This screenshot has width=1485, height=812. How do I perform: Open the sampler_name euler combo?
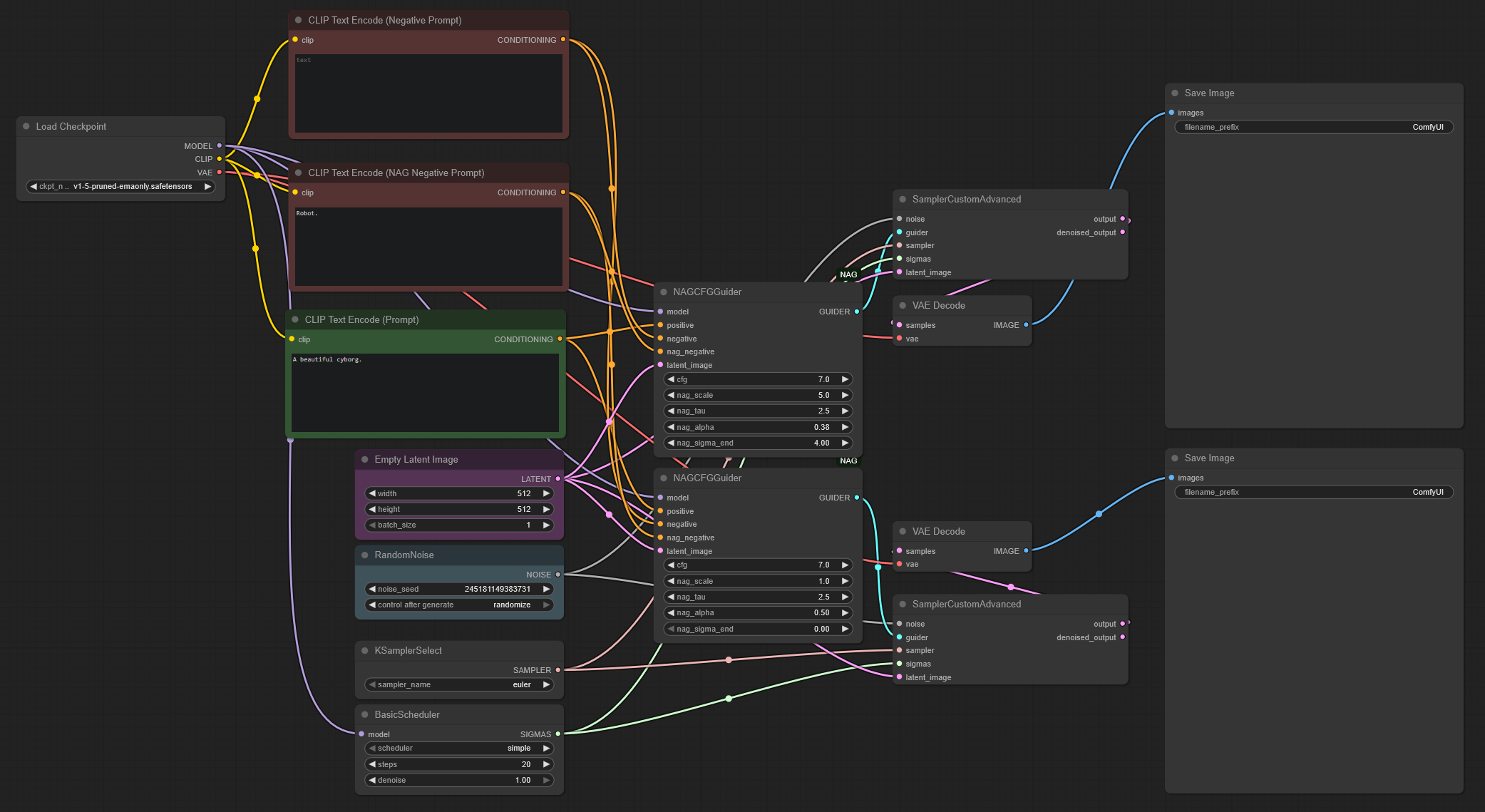pos(459,684)
